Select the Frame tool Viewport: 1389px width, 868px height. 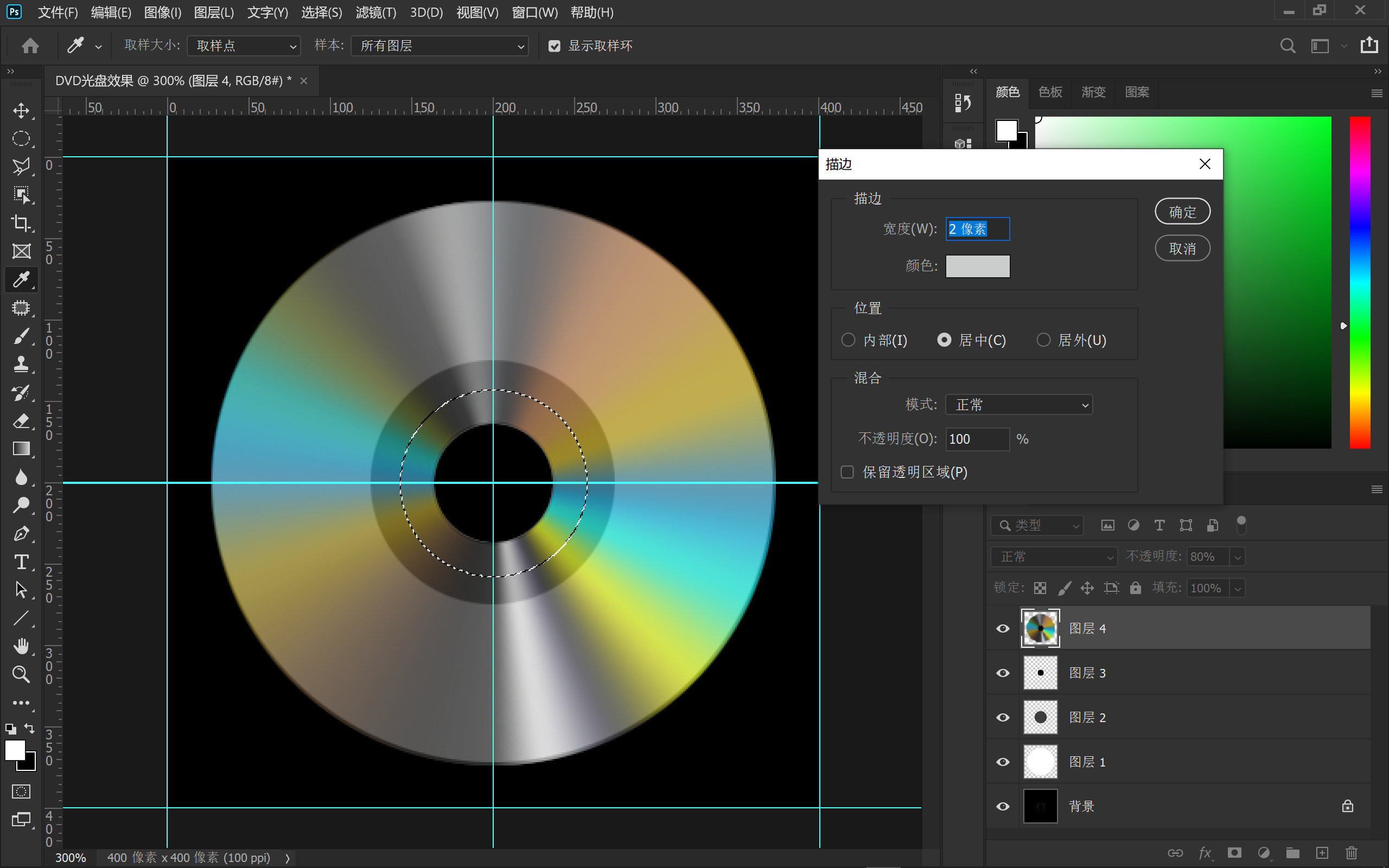coord(21,251)
